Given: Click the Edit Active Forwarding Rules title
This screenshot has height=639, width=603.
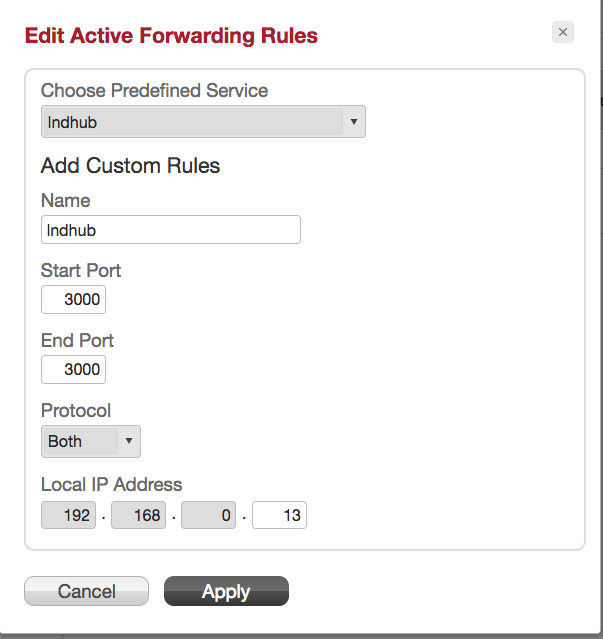Looking at the screenshot, I should coord(171,36).
